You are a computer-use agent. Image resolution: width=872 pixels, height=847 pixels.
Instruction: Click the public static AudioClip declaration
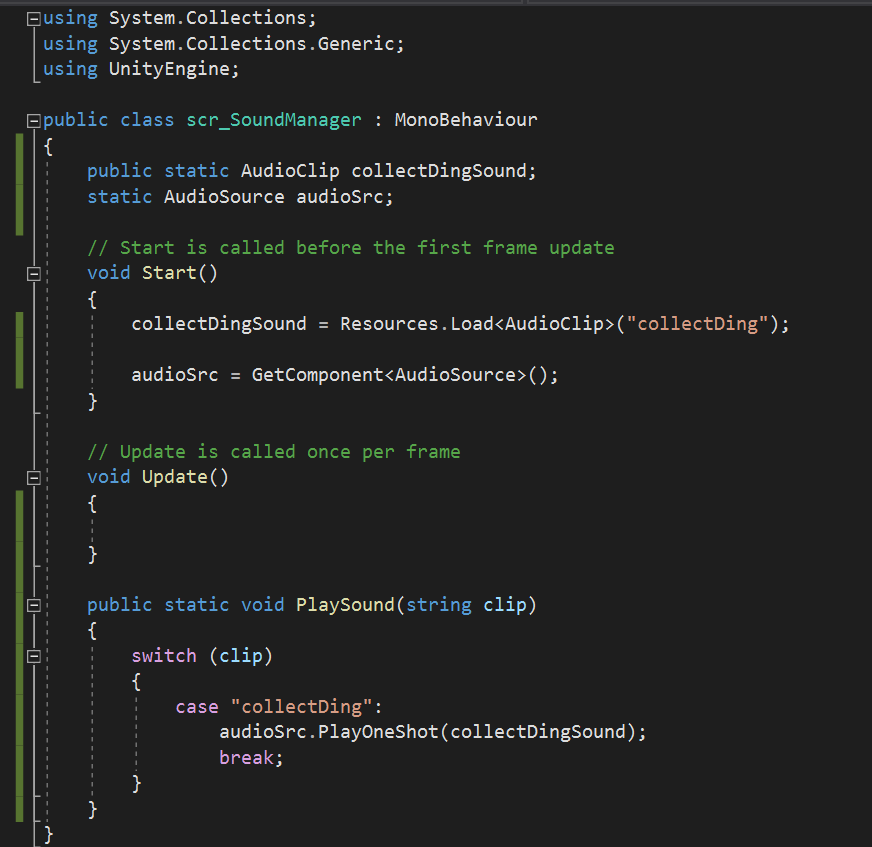[311, 171]
